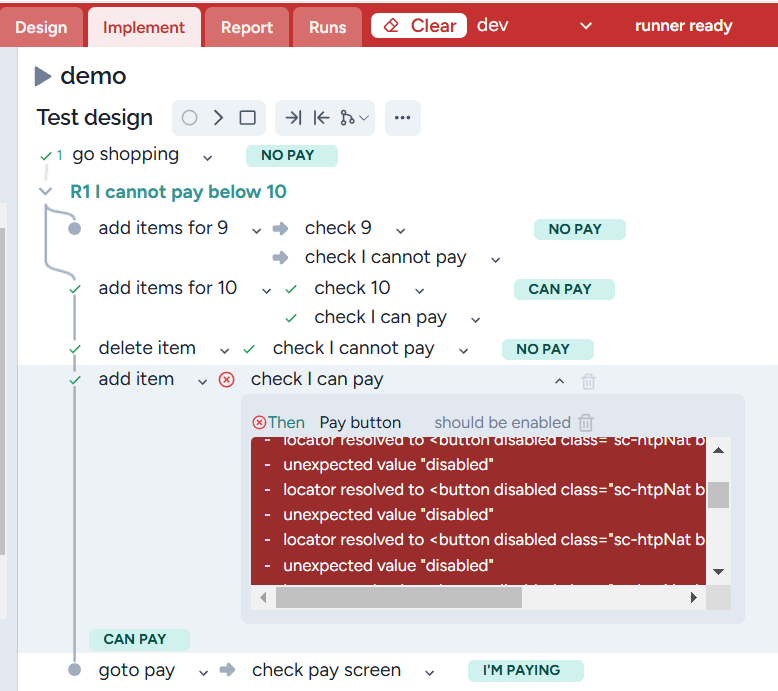Switch to the Runs tab

pos(327,27)
